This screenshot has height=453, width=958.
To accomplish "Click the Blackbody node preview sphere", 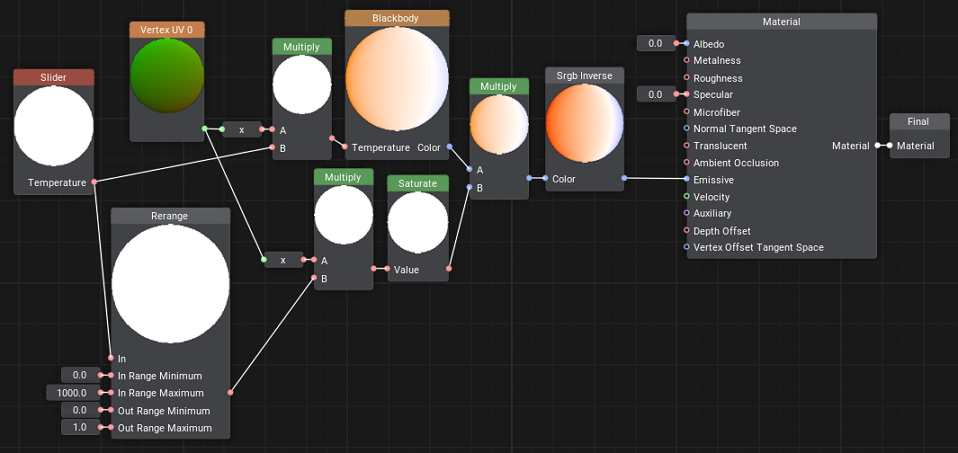I will [x=397, y=79].
